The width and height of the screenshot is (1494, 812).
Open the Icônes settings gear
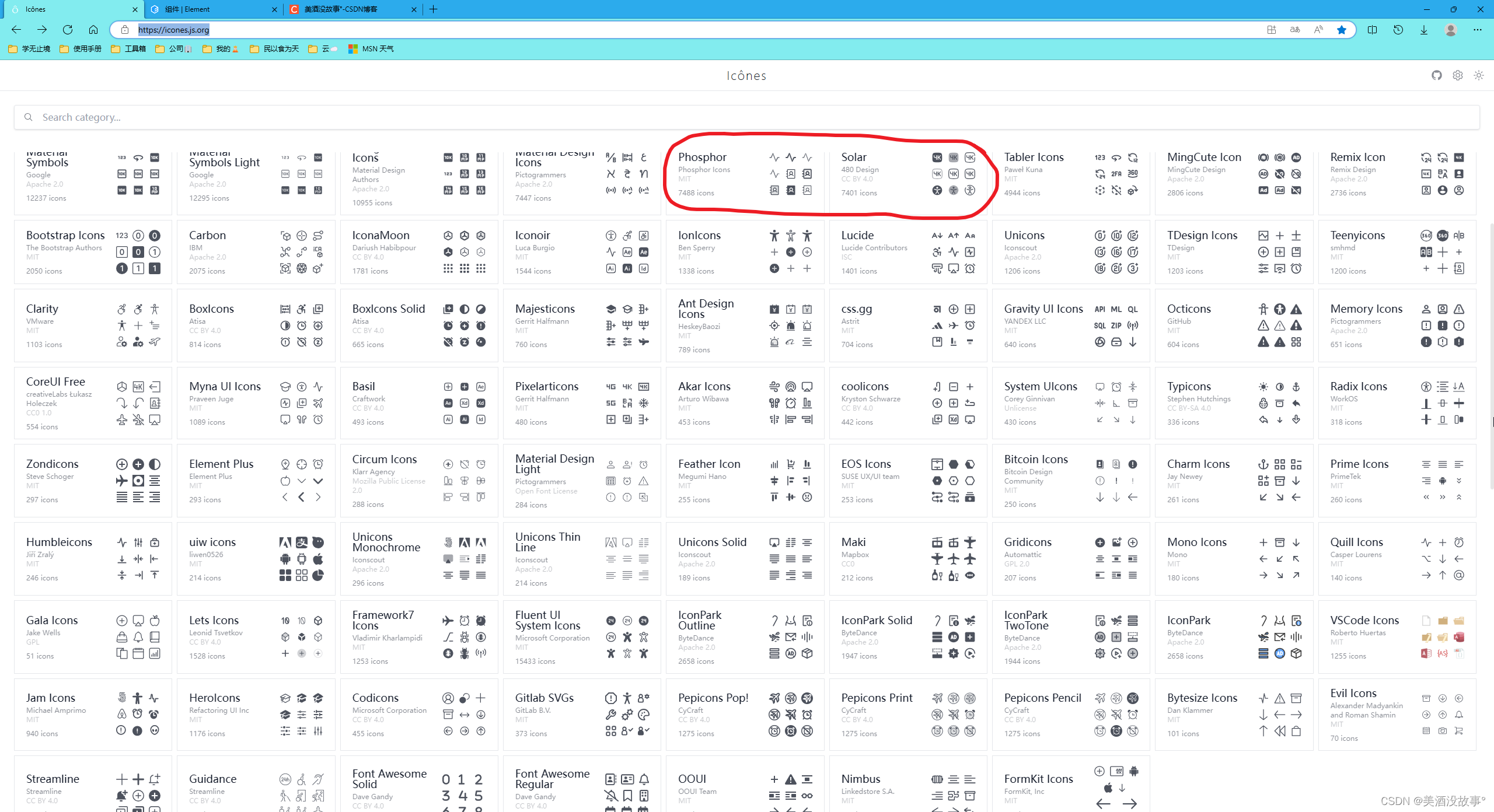pos(1457,75)
